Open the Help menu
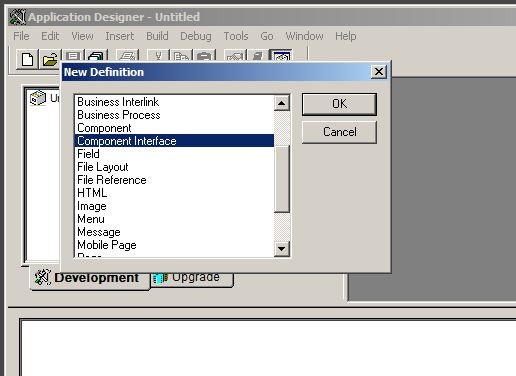This screenshot has height=376, width=516. [346, 36]
